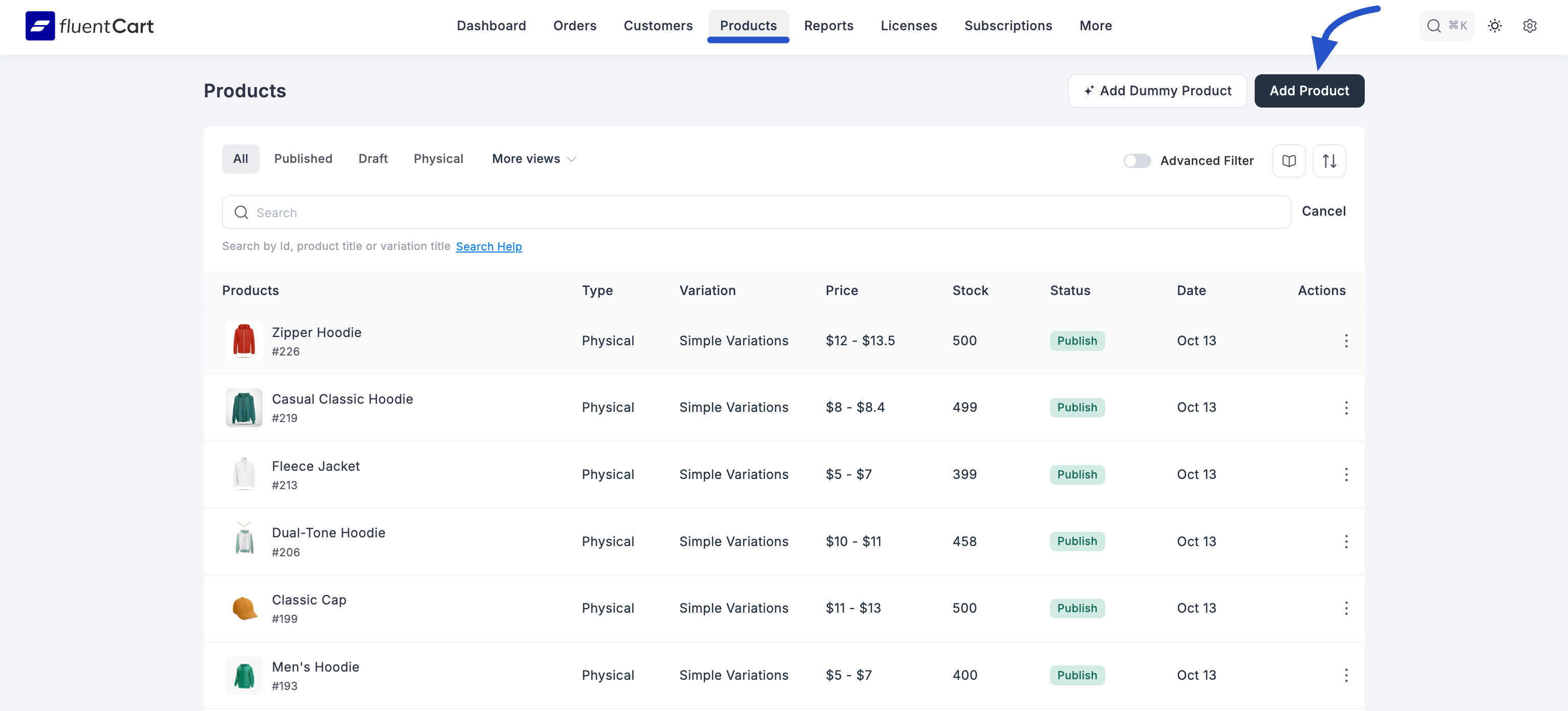
Task: Click the Add Product button
Action: coord(1309,90)
